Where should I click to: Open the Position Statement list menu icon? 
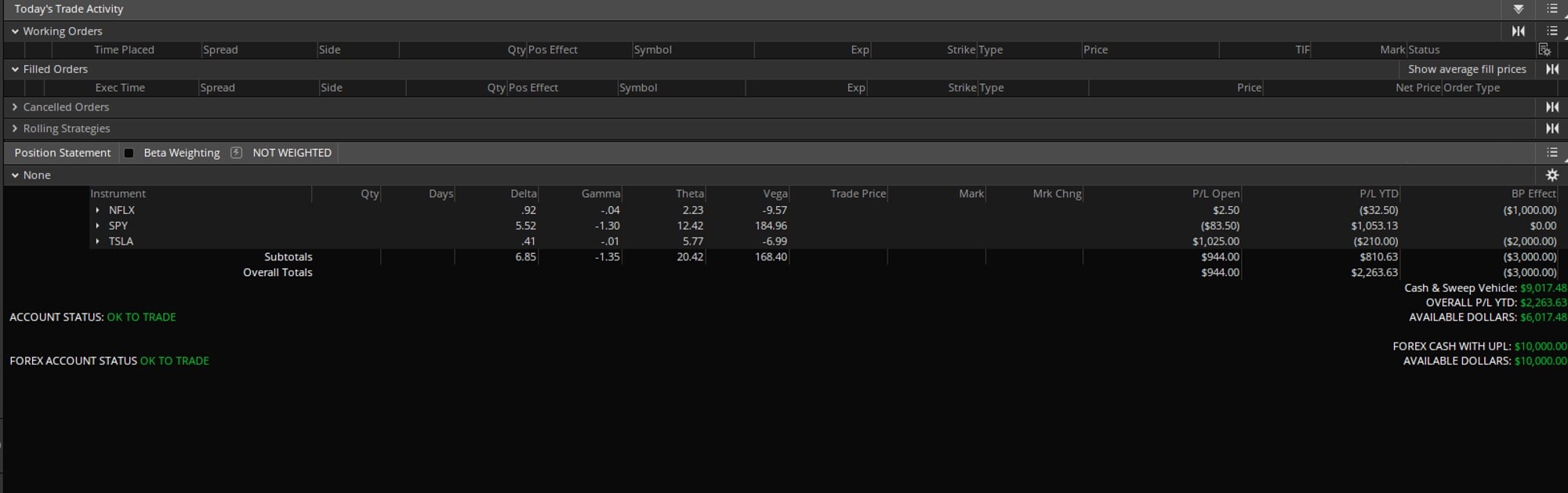click(x=1552, y=153)
